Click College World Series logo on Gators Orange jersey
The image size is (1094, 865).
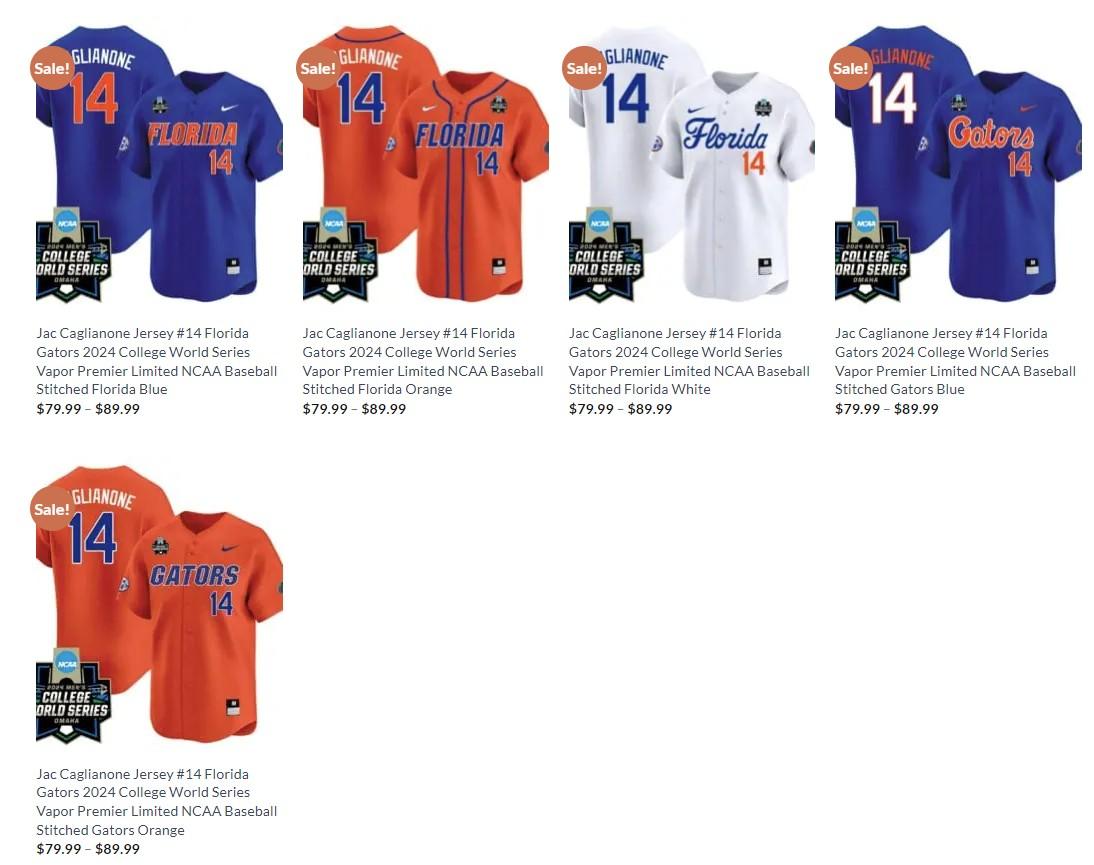point(73,695)
